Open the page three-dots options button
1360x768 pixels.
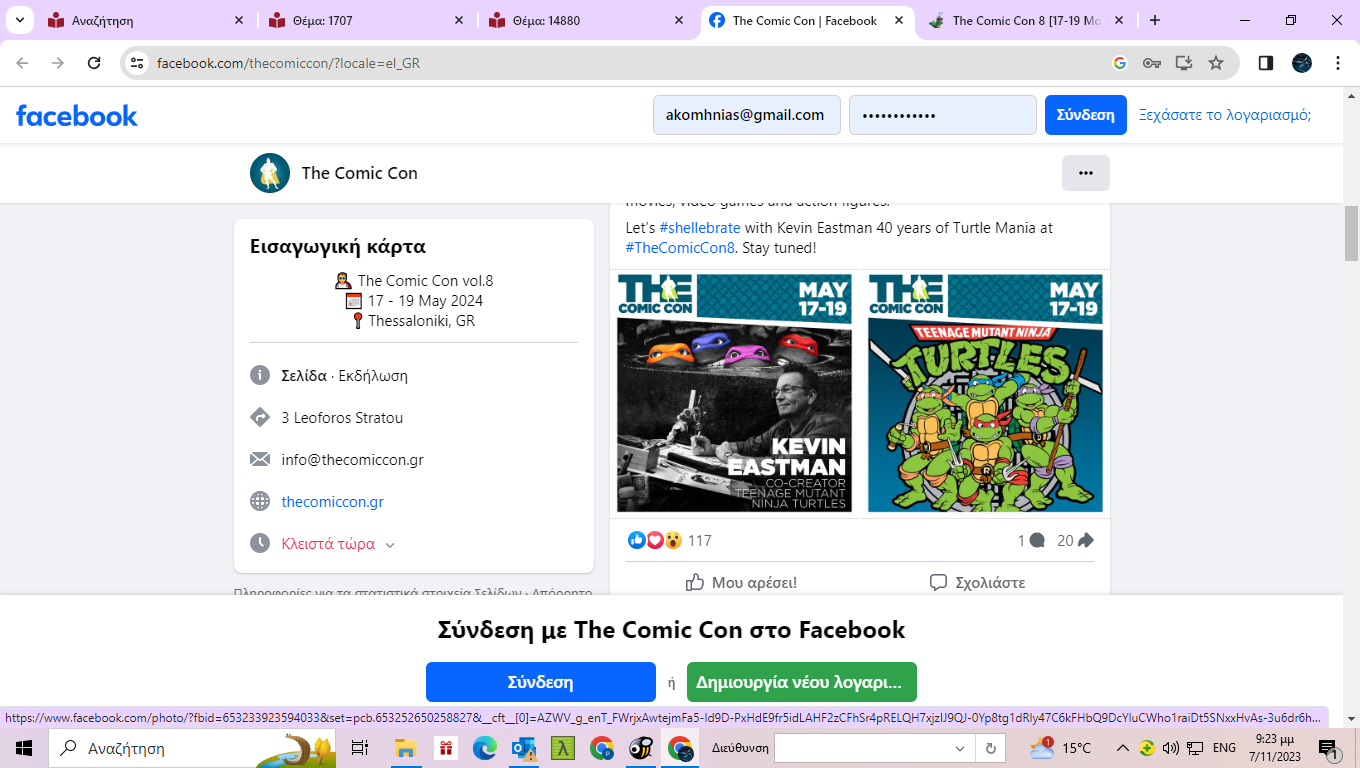coord(1086,173)
